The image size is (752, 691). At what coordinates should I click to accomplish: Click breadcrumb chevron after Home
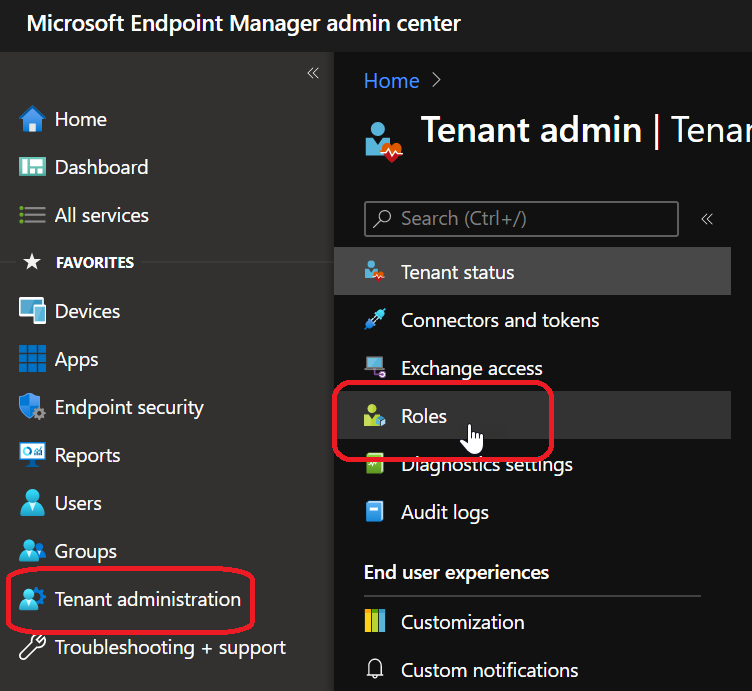(436, 80)
